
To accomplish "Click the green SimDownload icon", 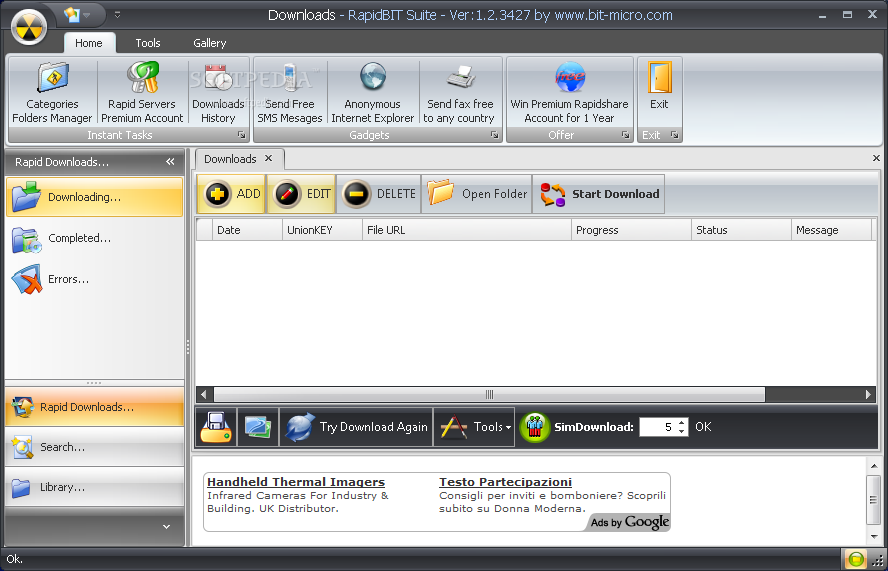I will (x=535, y=427).
